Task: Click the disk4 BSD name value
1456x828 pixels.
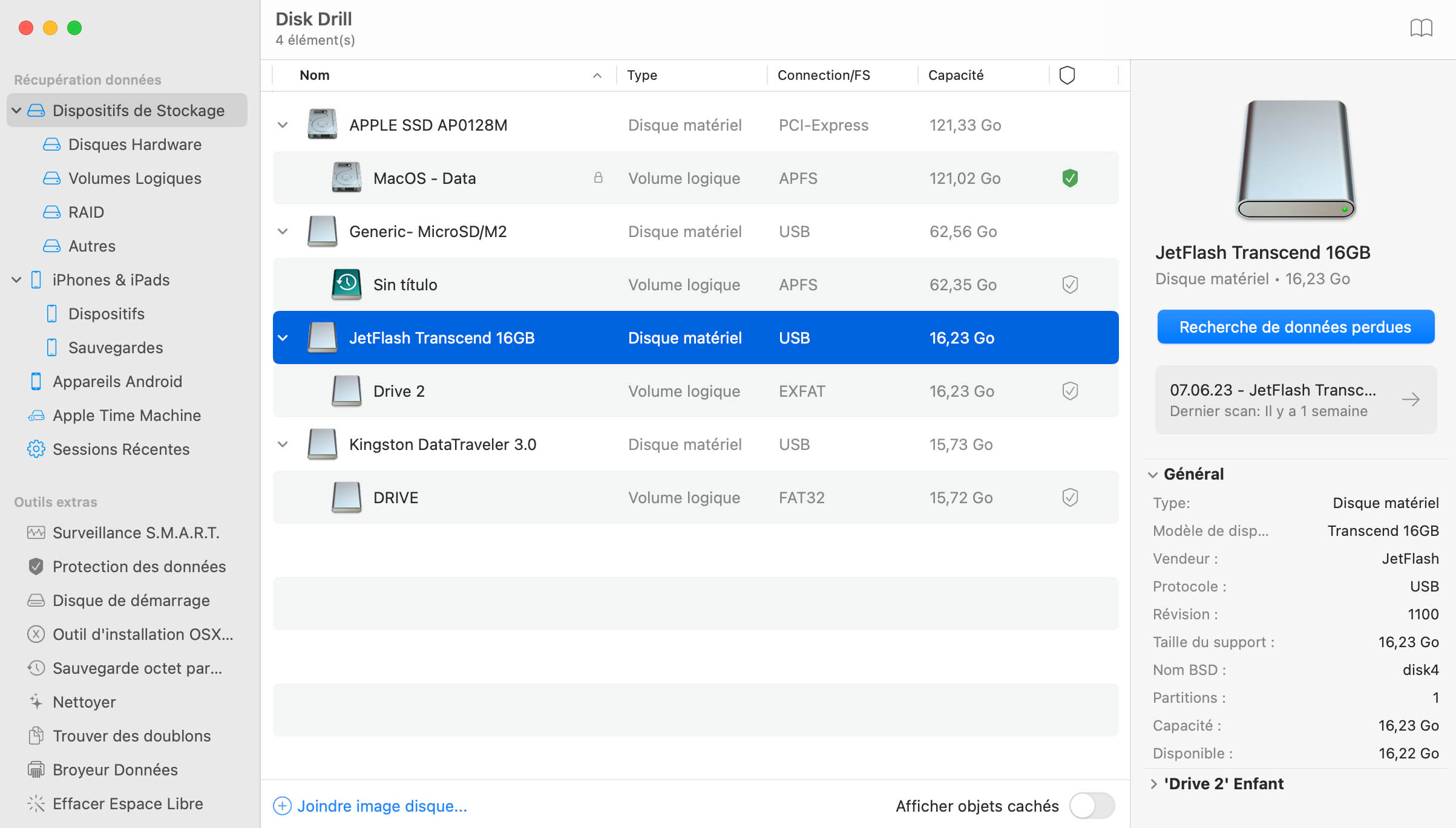Action: tap(1420, 670)
